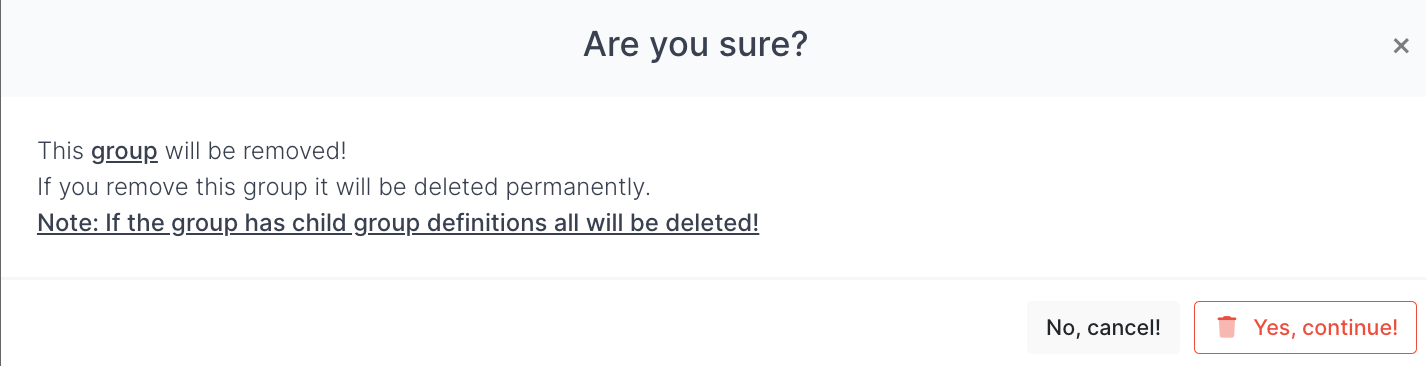Click the 'deleted permanently' sentence
Viewport: 1426px width, 366px height.
(344, 187)
